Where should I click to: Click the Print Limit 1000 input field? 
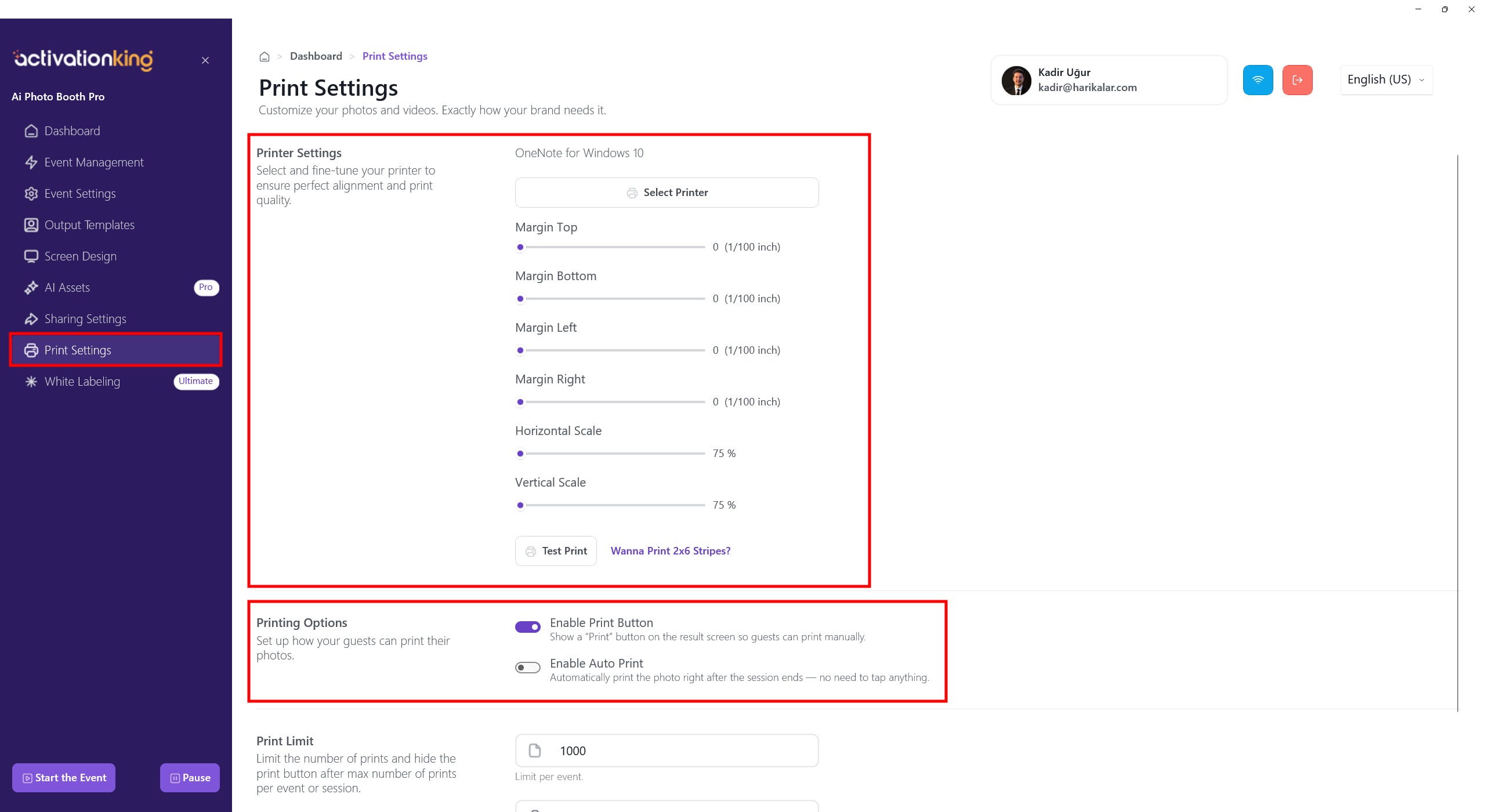click(667, 751)
